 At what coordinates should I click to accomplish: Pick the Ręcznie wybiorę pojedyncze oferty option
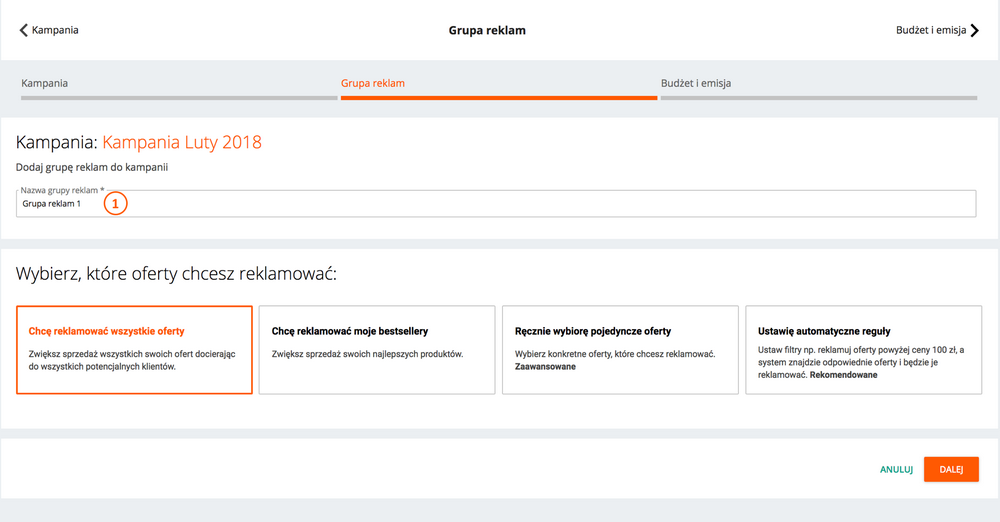[620, 350]
